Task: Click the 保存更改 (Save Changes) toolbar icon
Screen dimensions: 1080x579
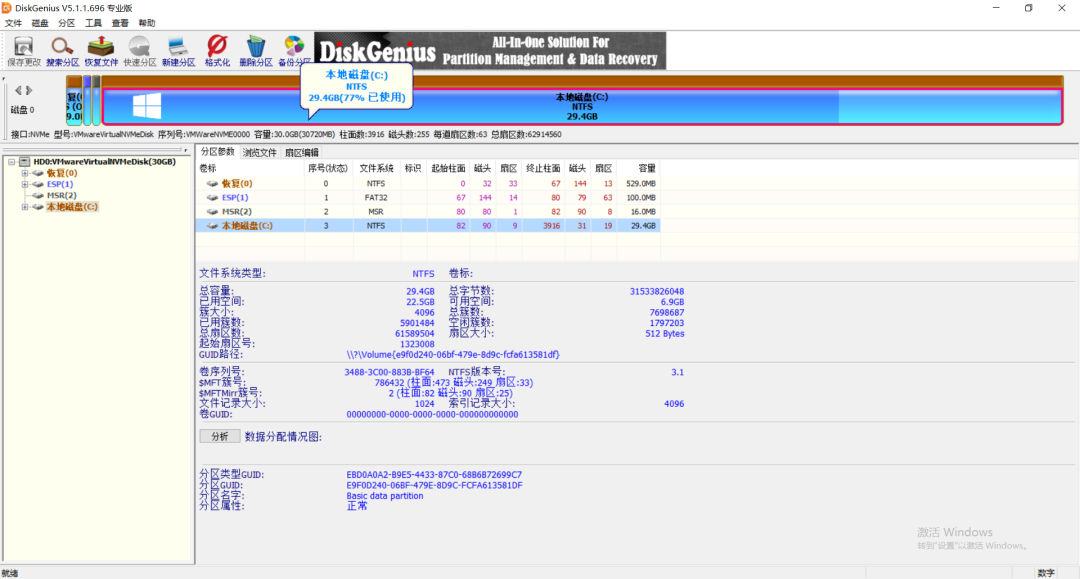Action: click(24, 50)
